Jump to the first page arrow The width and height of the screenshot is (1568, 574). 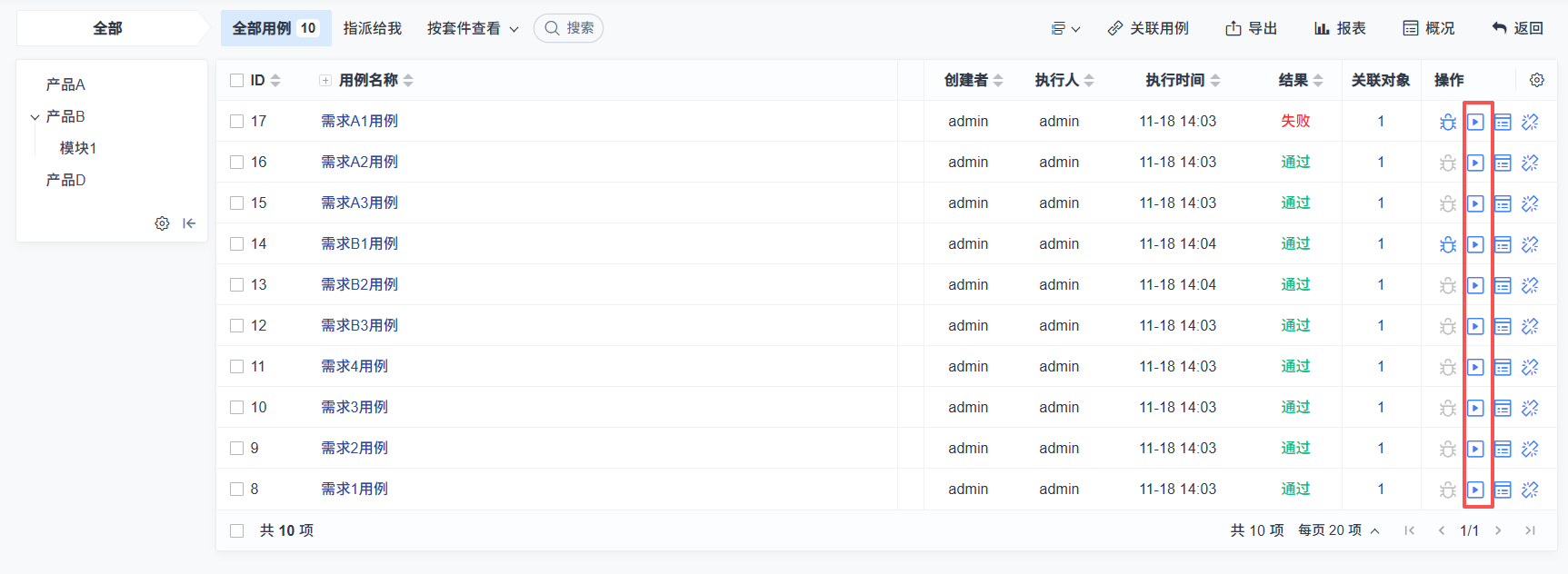coord(1409,530)
